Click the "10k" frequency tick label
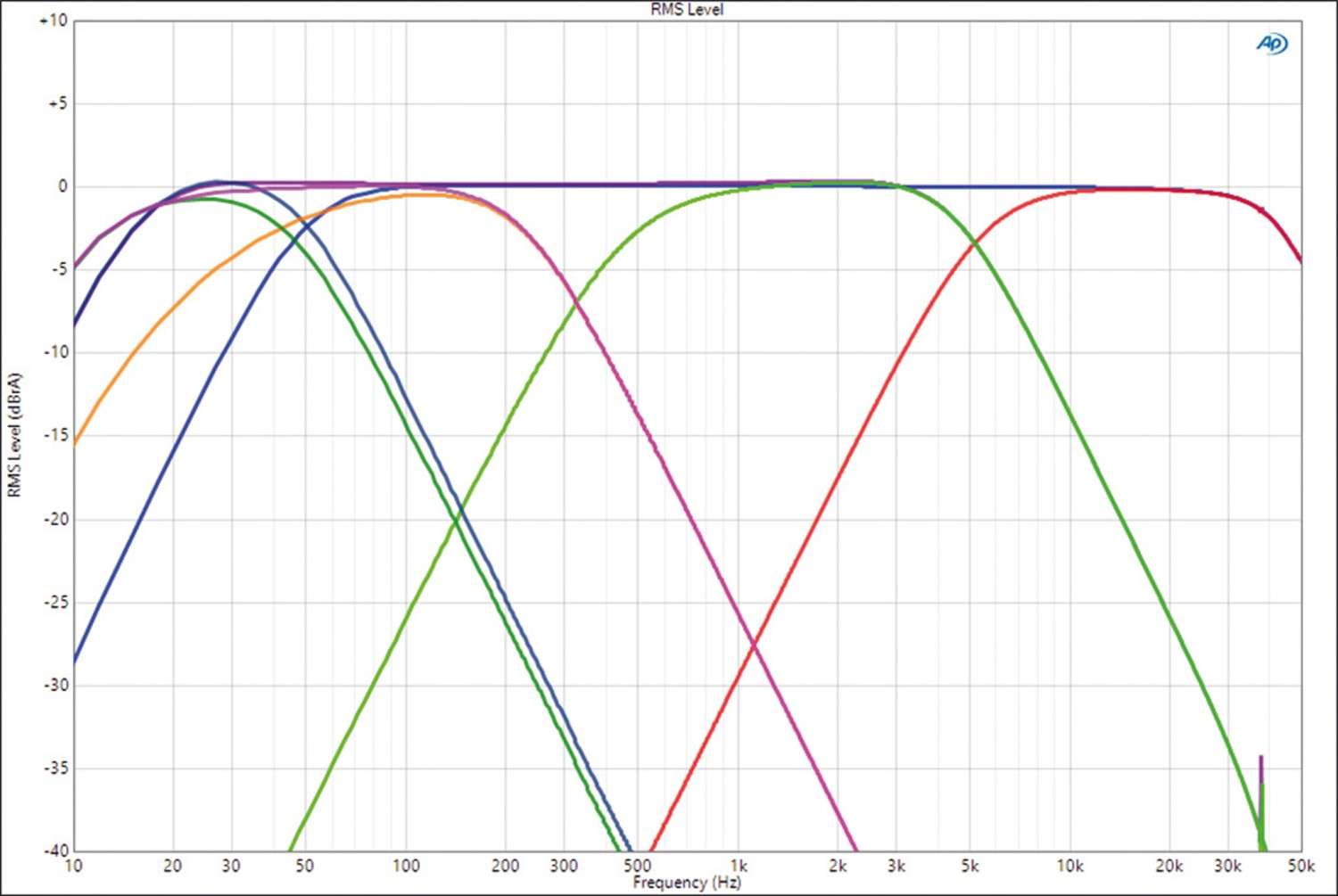 click(x=1070, y=866)
